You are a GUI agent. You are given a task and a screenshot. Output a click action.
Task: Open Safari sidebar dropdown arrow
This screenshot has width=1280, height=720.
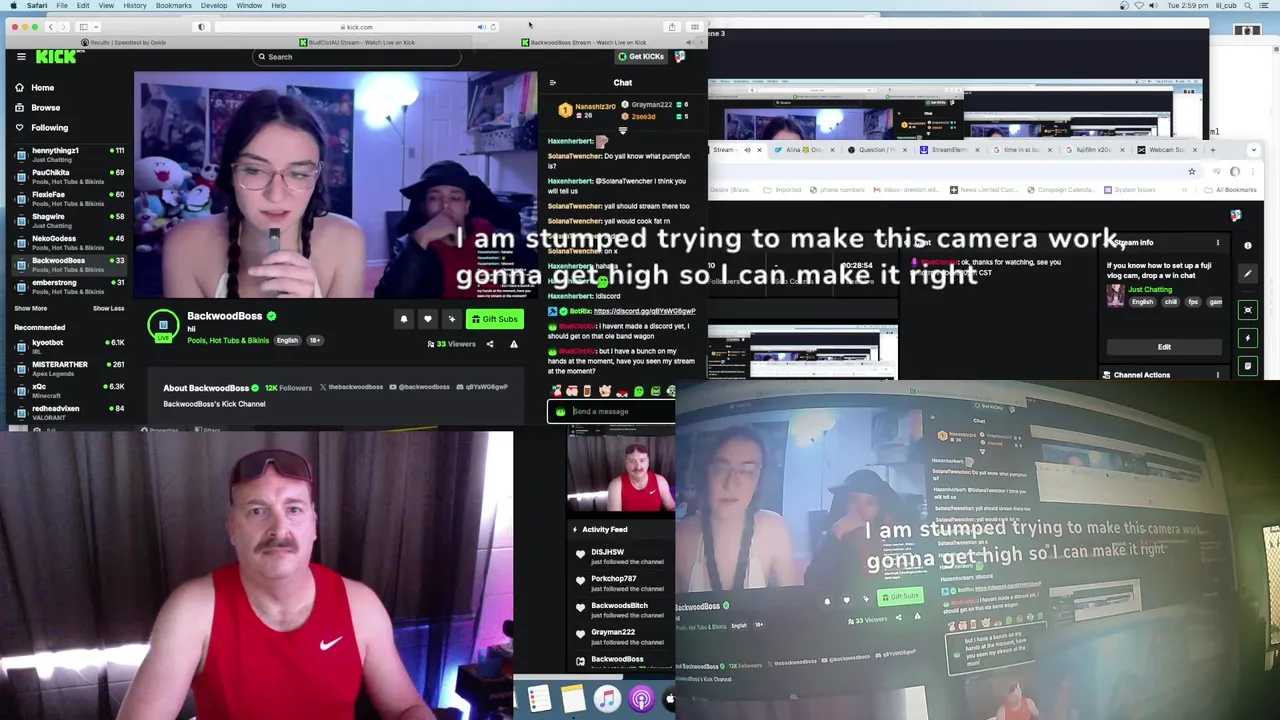coord(96,27)
